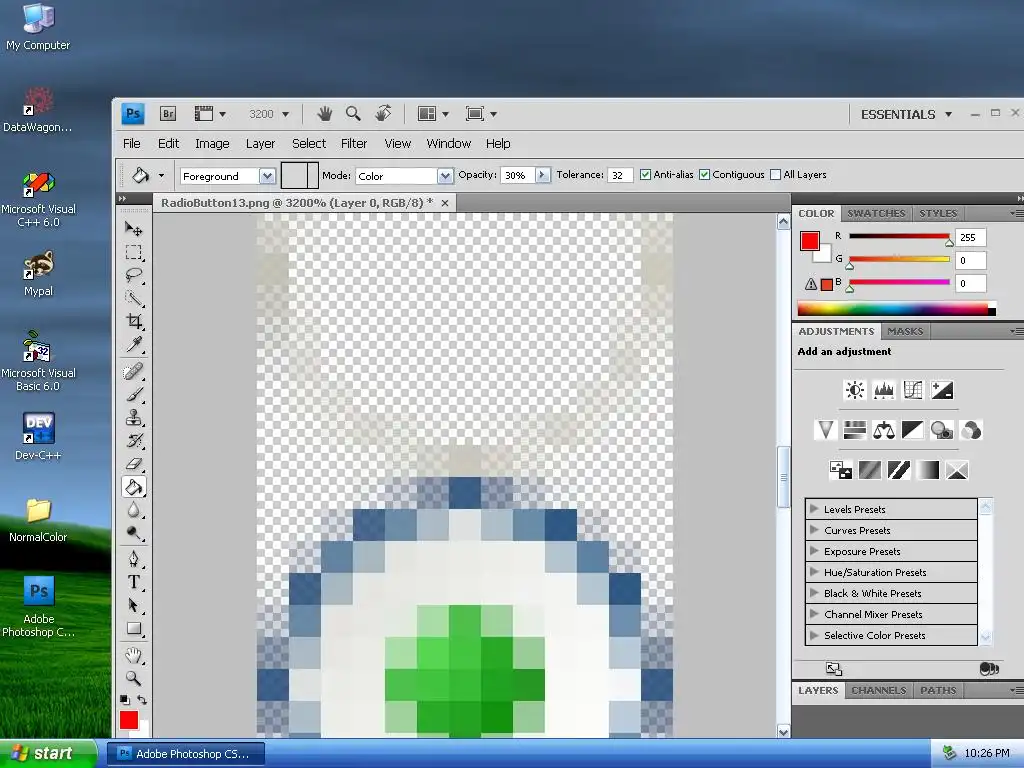The image size is (1024, 768).
Task: Click Adobe Photoshop taskbar button
Action: click(x=186, y=754)
